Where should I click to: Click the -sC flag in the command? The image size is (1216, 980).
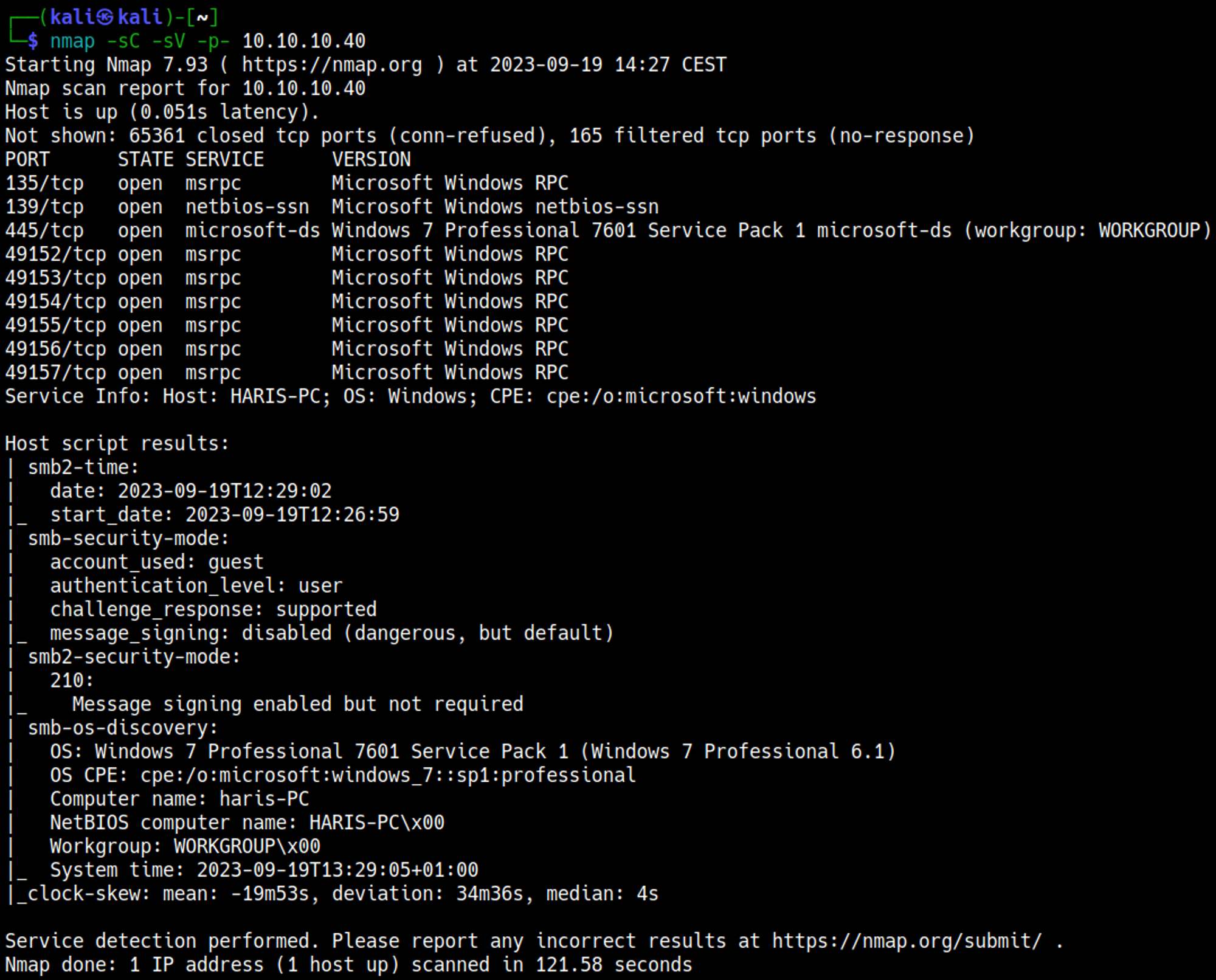123,41
